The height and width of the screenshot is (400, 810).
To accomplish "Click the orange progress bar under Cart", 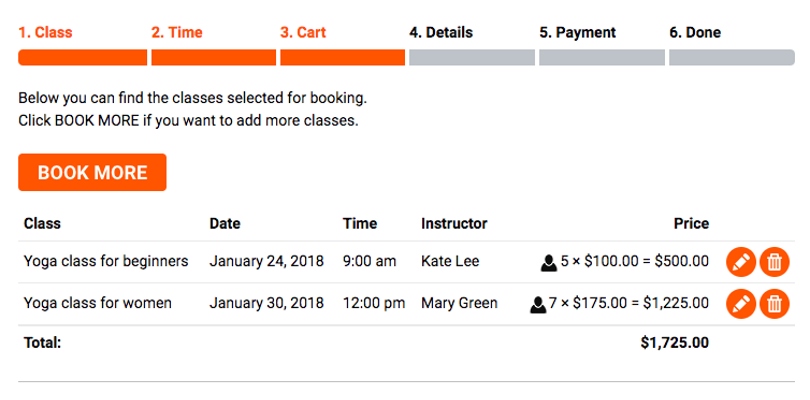I will pos(342,57).
